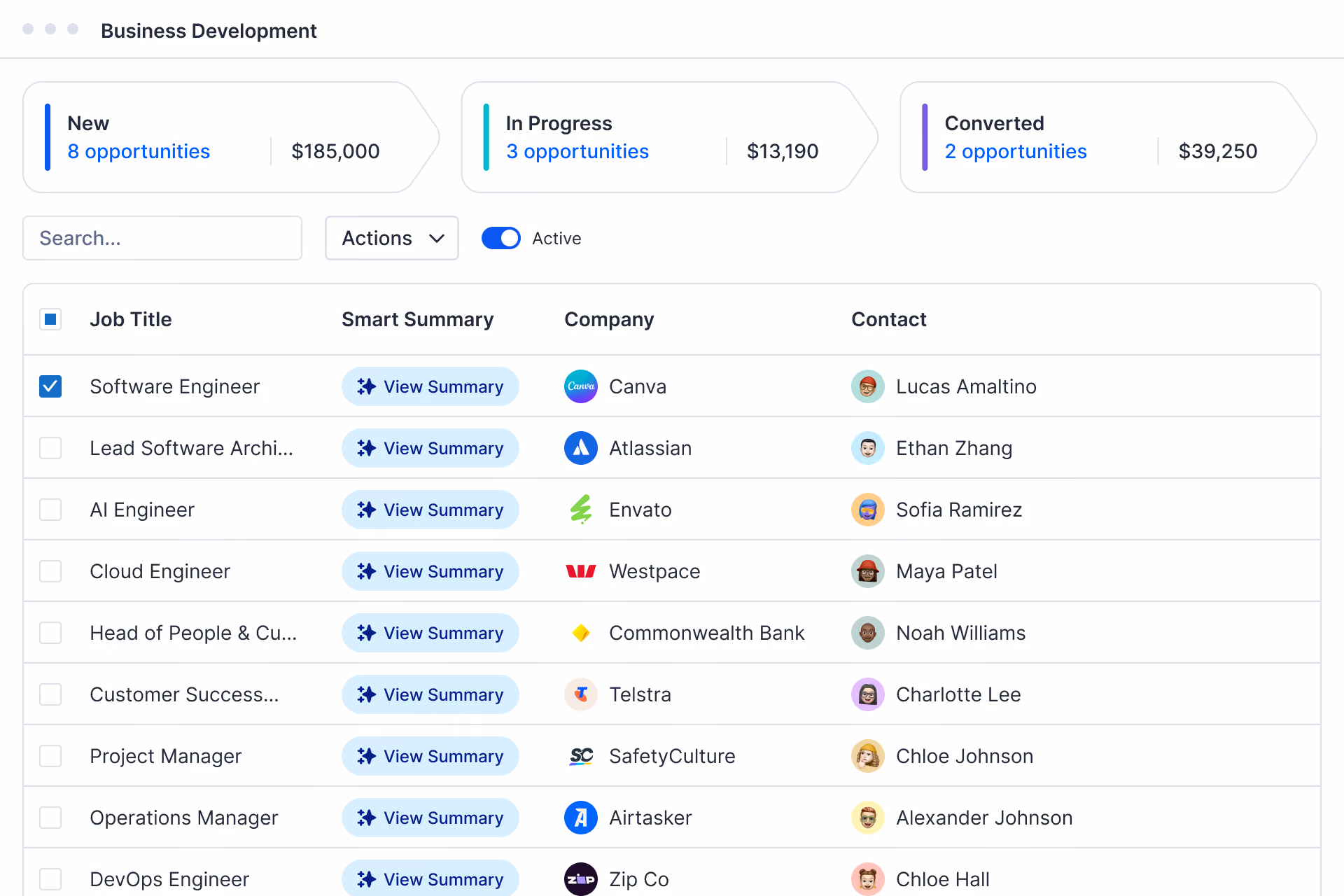1344x896 pixels.
Task: Click the Zip Co logo icon
Action: pyautogui.click(x=581, y=879)
